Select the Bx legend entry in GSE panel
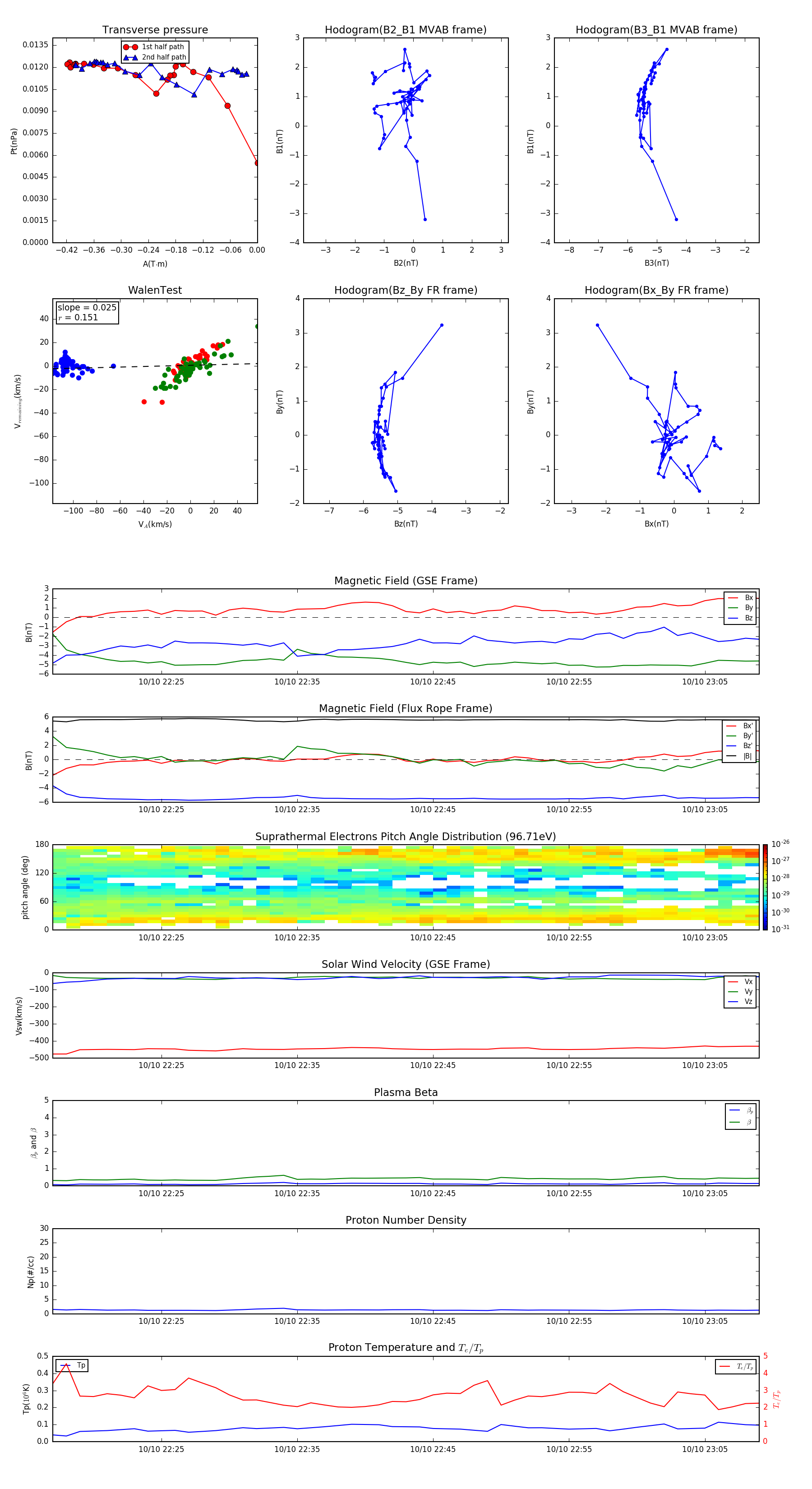812x1489 pixels. (740, 598)
